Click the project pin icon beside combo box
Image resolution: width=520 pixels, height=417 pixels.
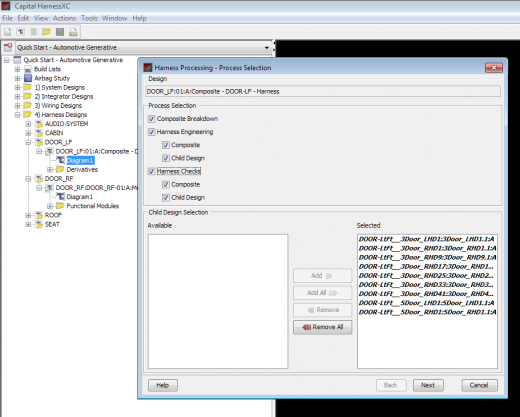(8, 47)
